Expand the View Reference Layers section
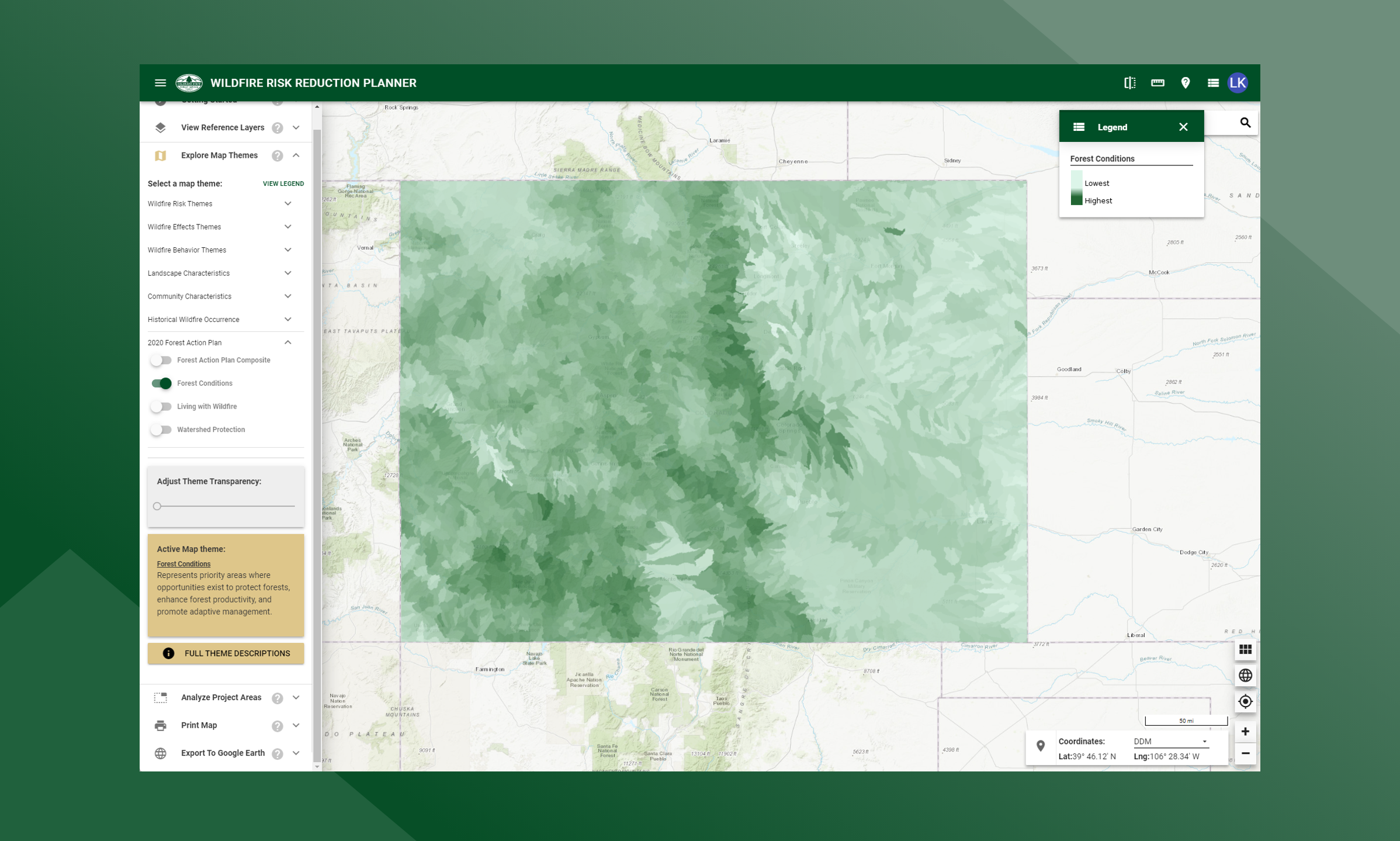 [x=296, y=127]
